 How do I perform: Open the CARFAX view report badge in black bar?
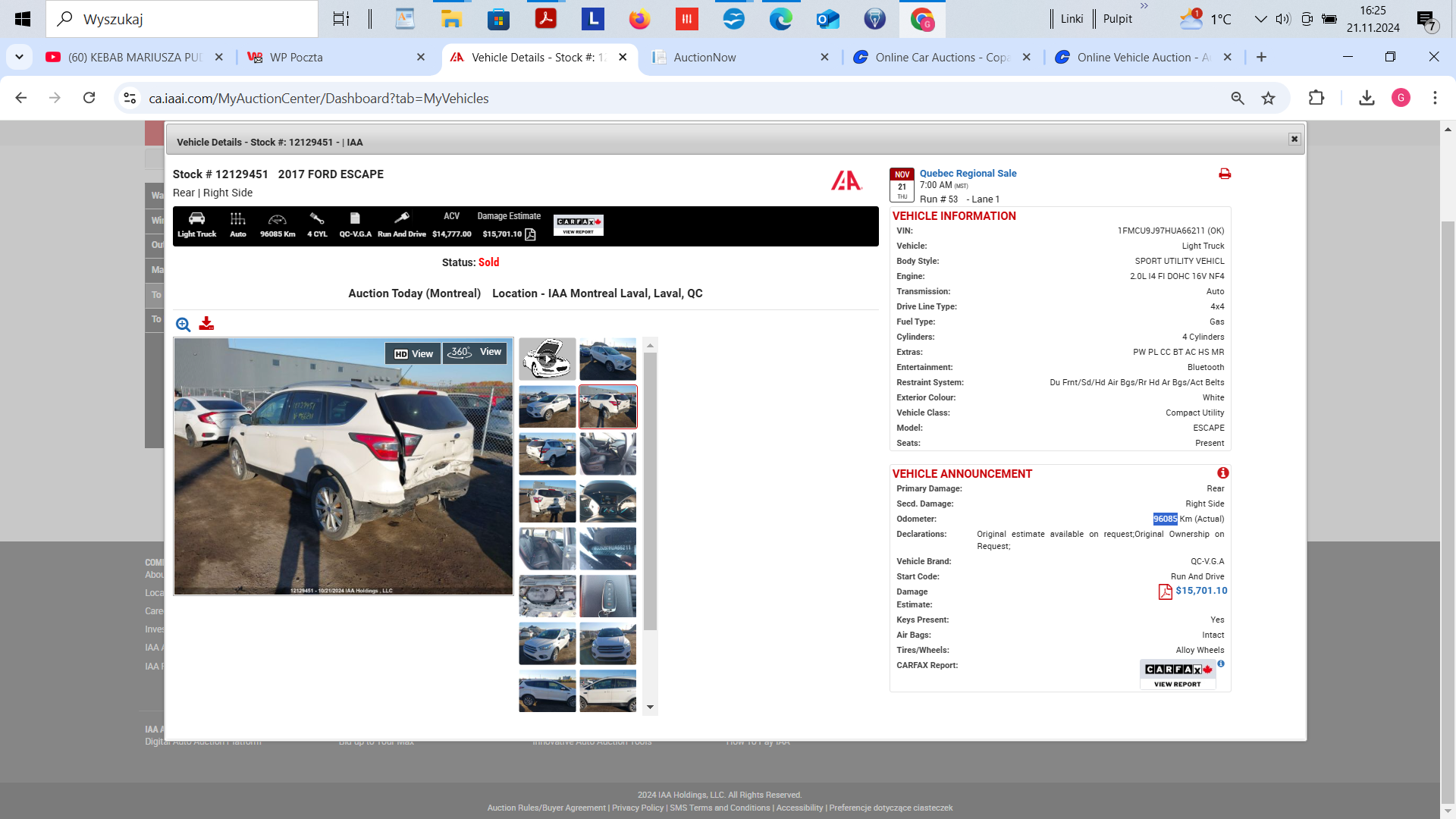[579, 225]
